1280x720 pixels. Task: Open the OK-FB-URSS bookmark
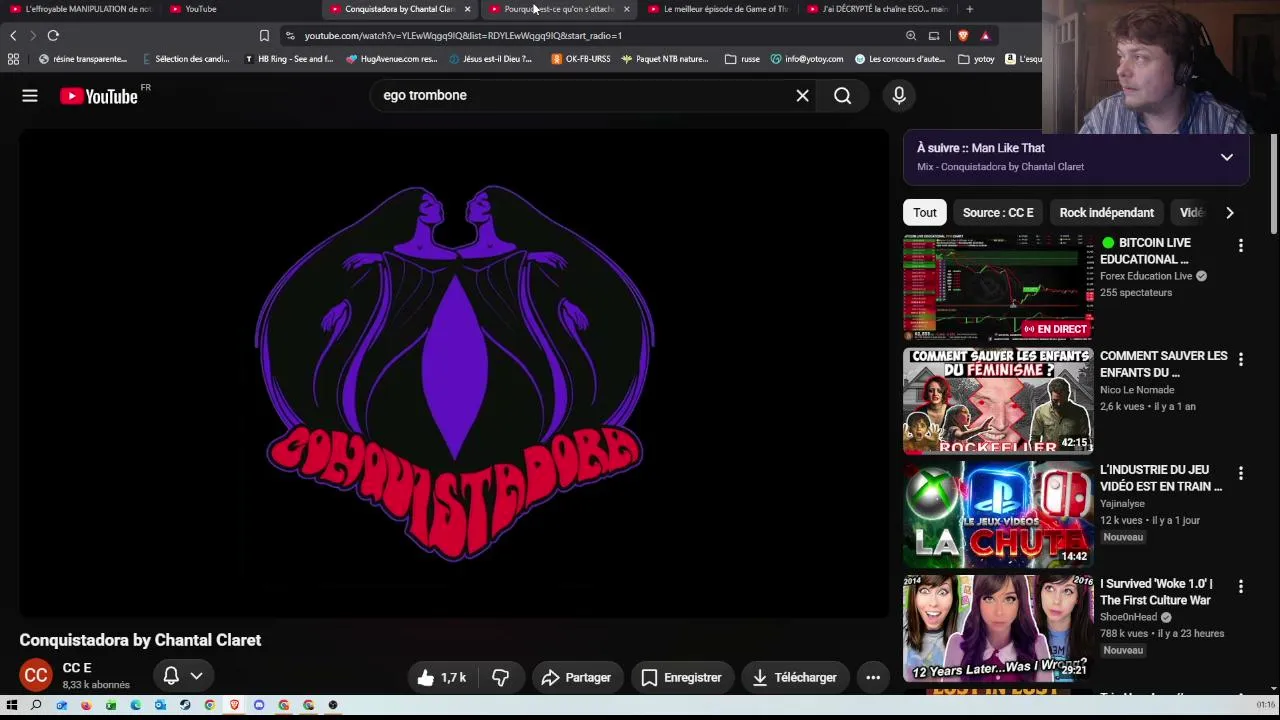[x=581, y=59]
